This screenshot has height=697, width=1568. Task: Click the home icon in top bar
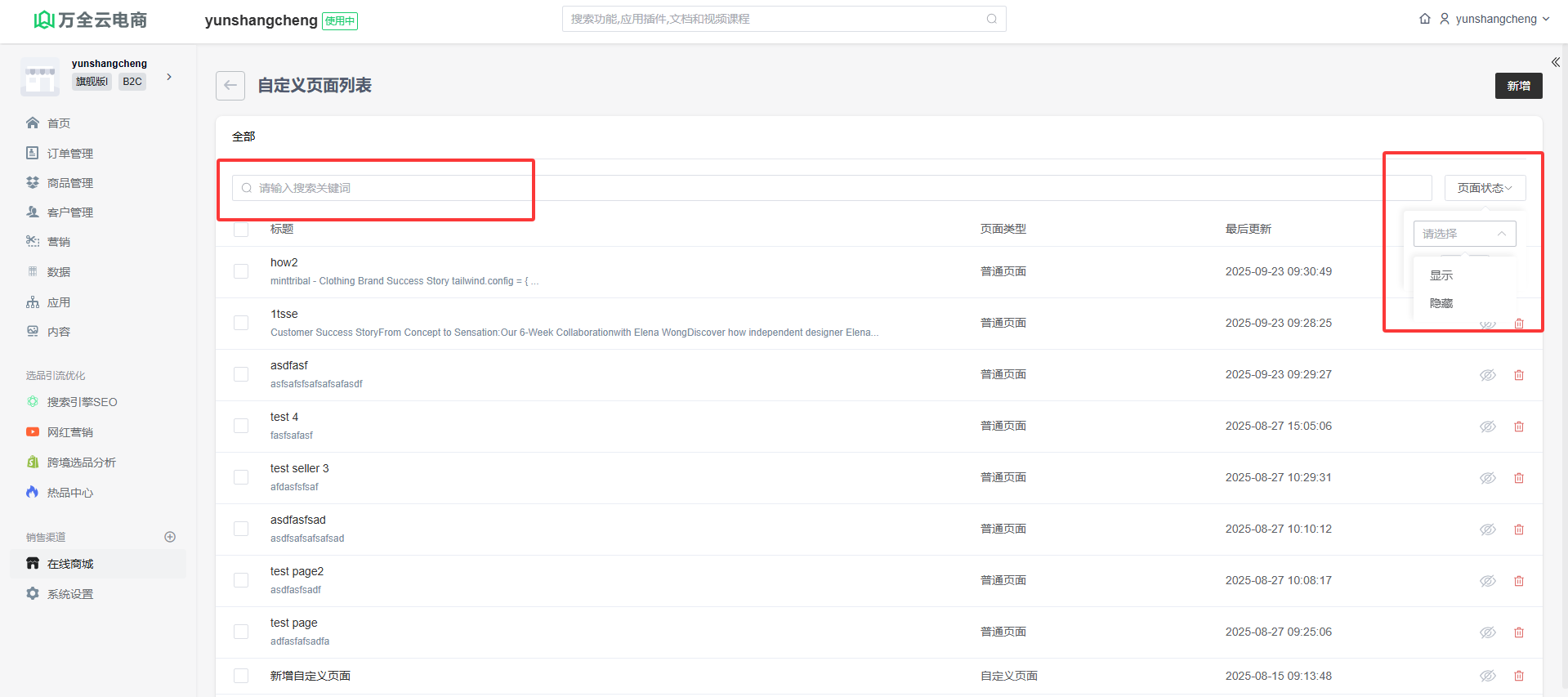[x=1425, y=19]
